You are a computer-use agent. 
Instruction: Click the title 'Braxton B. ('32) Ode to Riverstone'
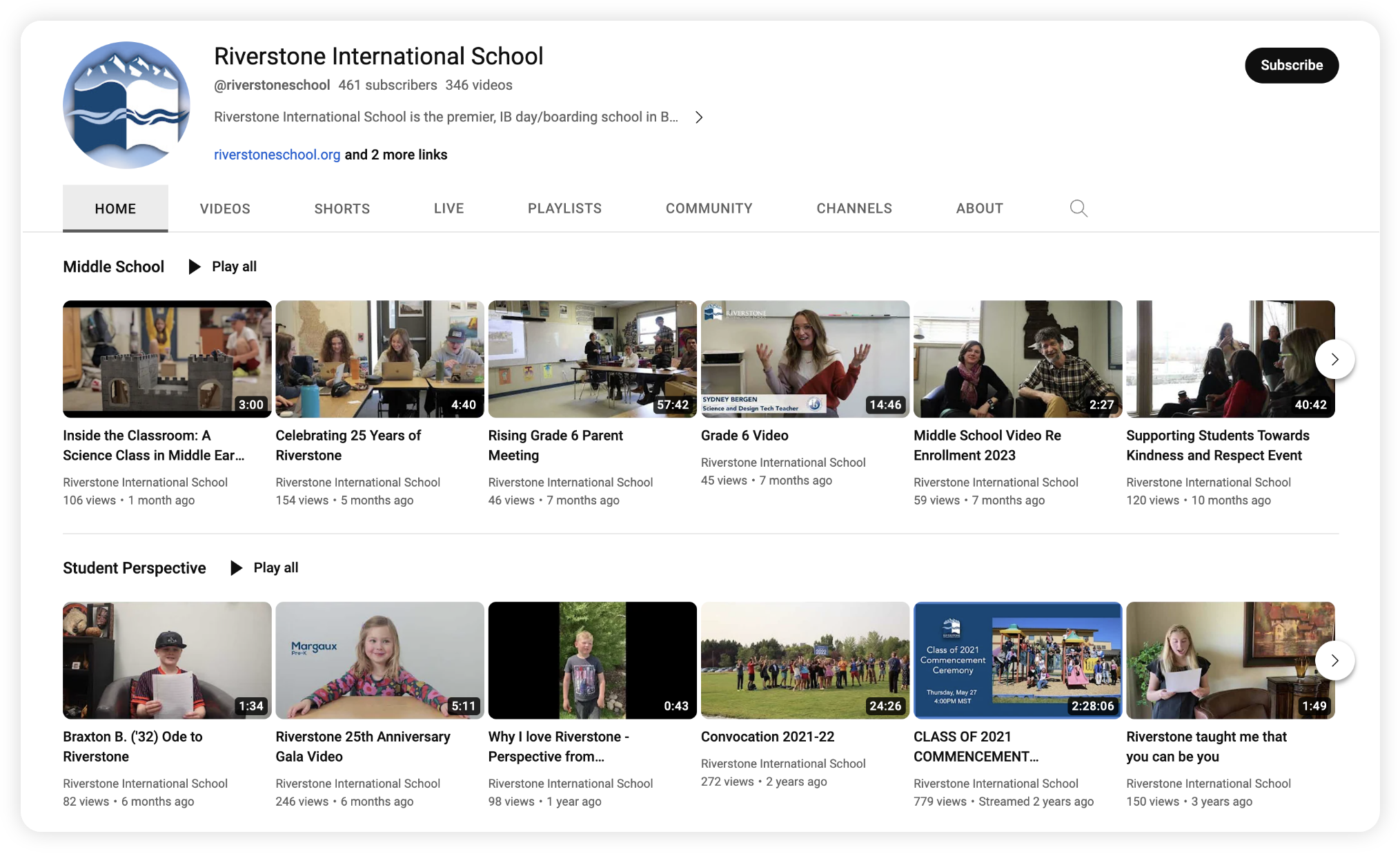tap(132, 746)
